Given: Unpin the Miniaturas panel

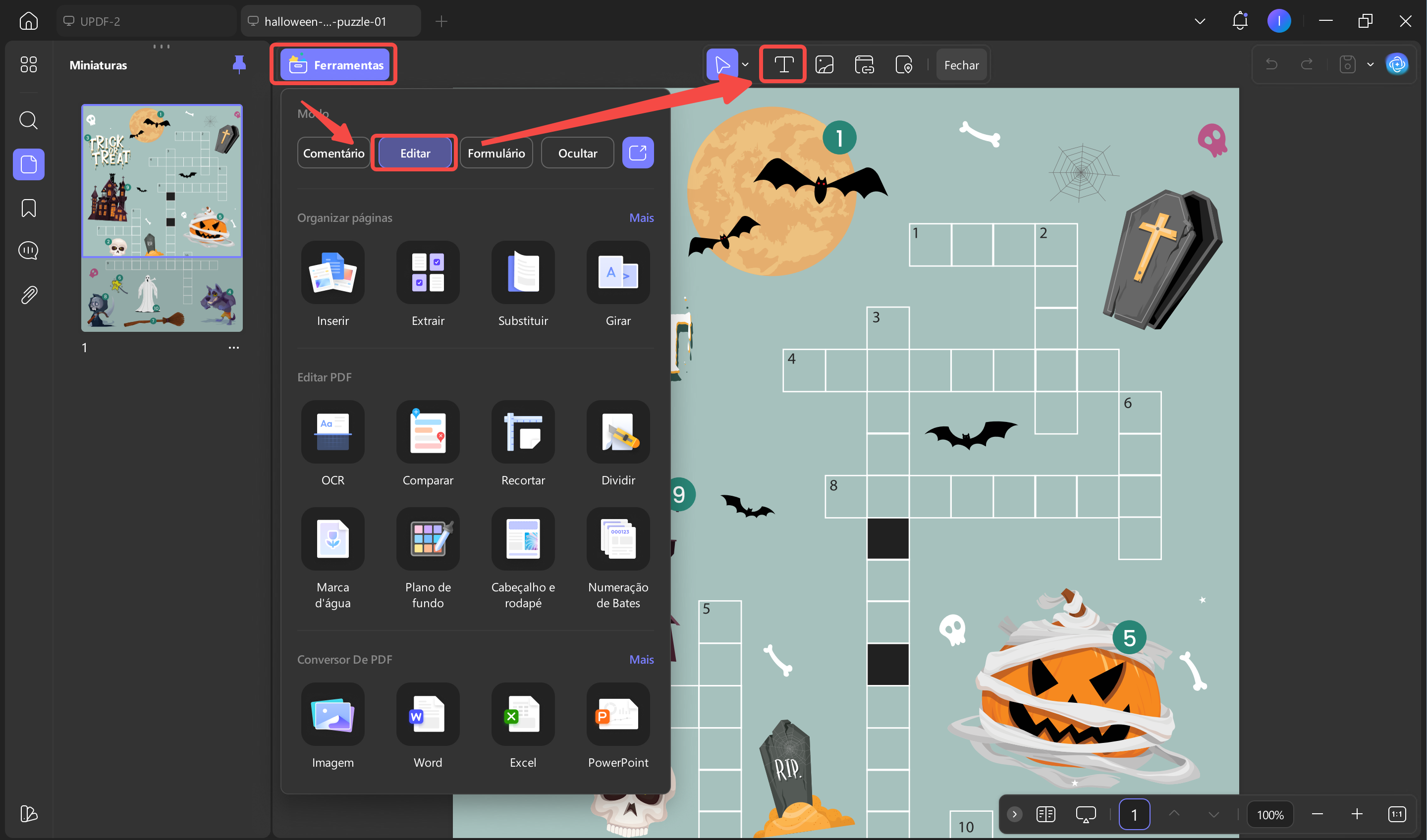Looking at the screenshot, I should [239, 64].
